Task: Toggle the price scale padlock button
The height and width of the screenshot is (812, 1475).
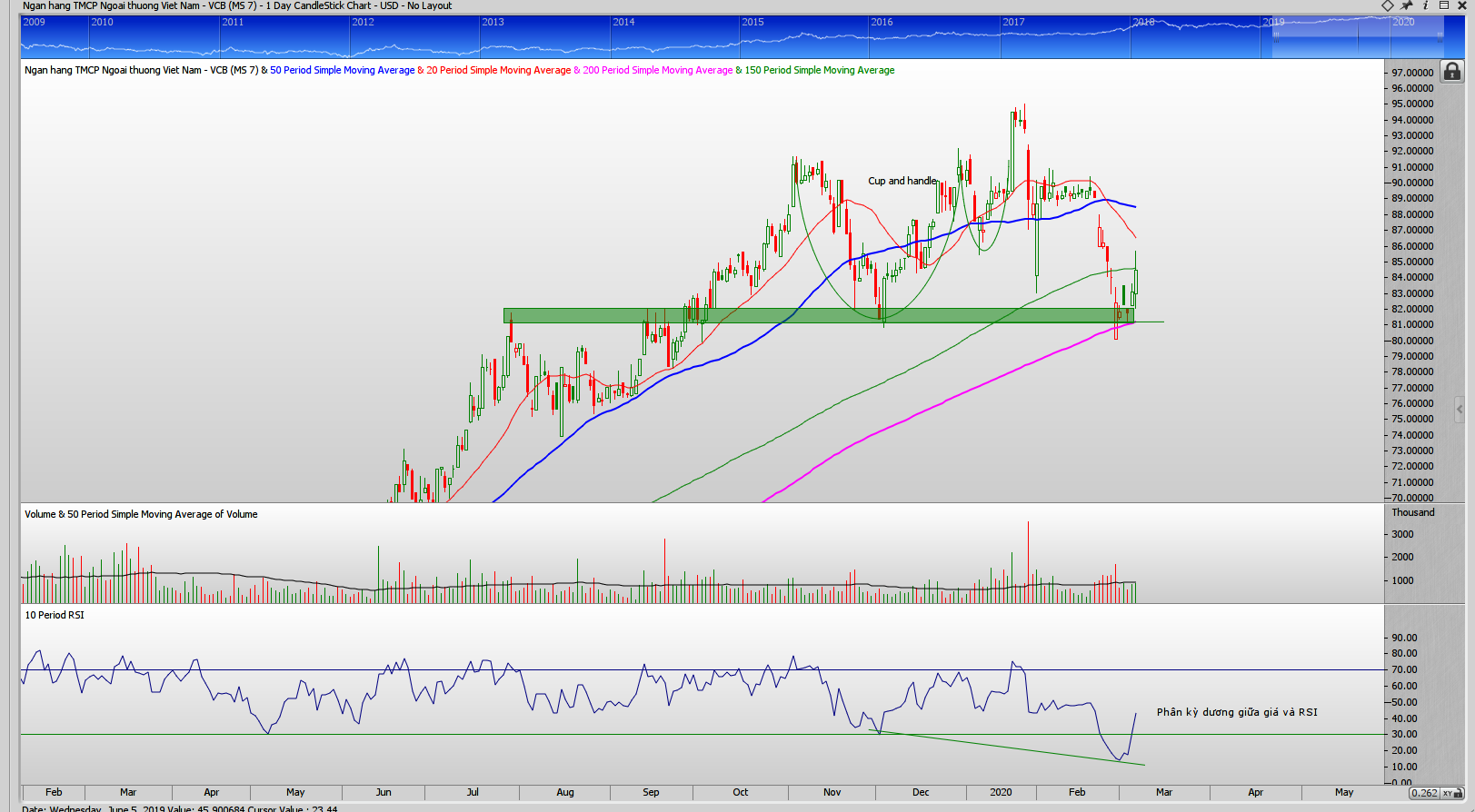Action: 1452,71
